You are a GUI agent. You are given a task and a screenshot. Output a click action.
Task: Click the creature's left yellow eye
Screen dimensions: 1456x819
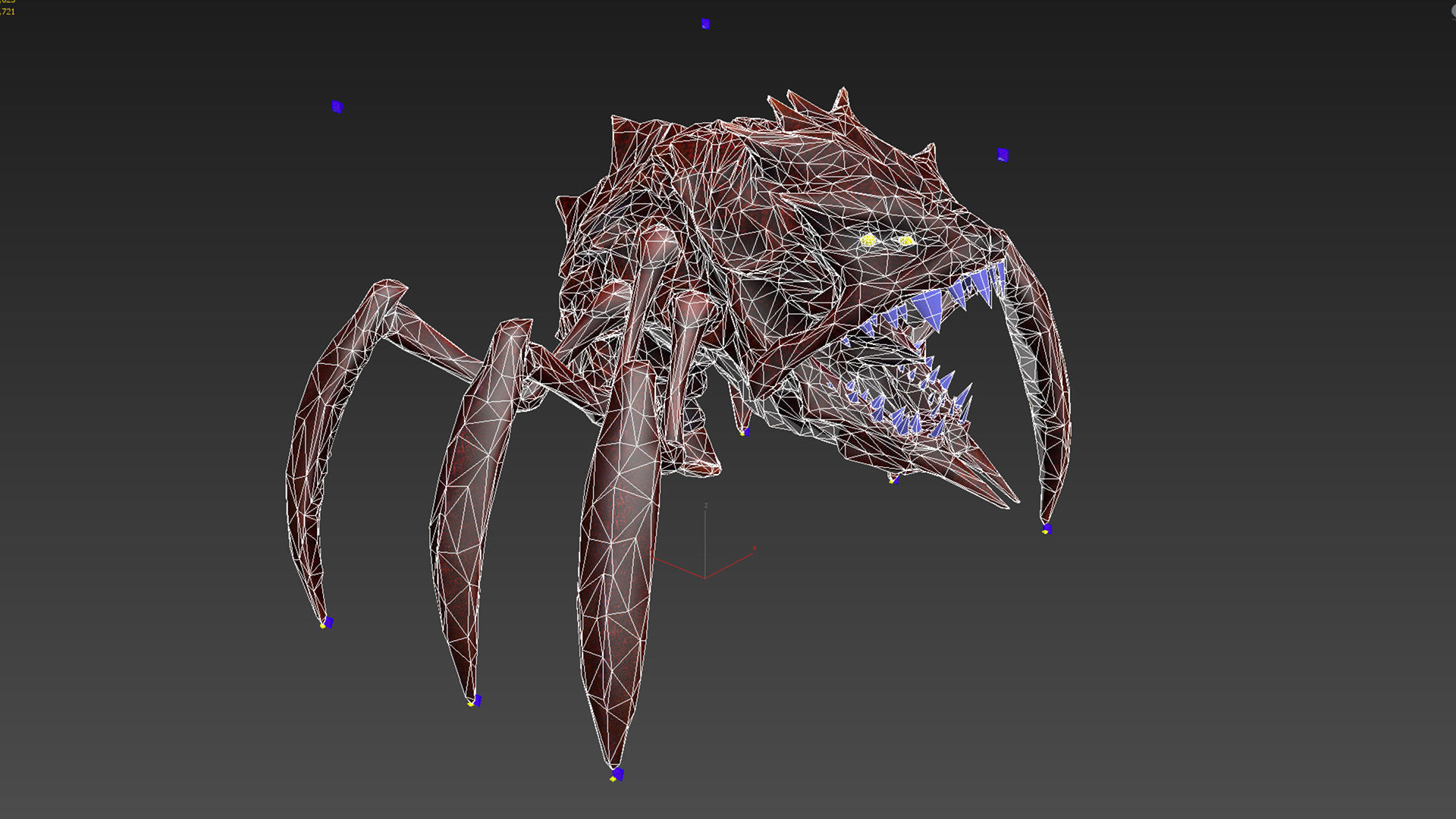click(868, 240)
